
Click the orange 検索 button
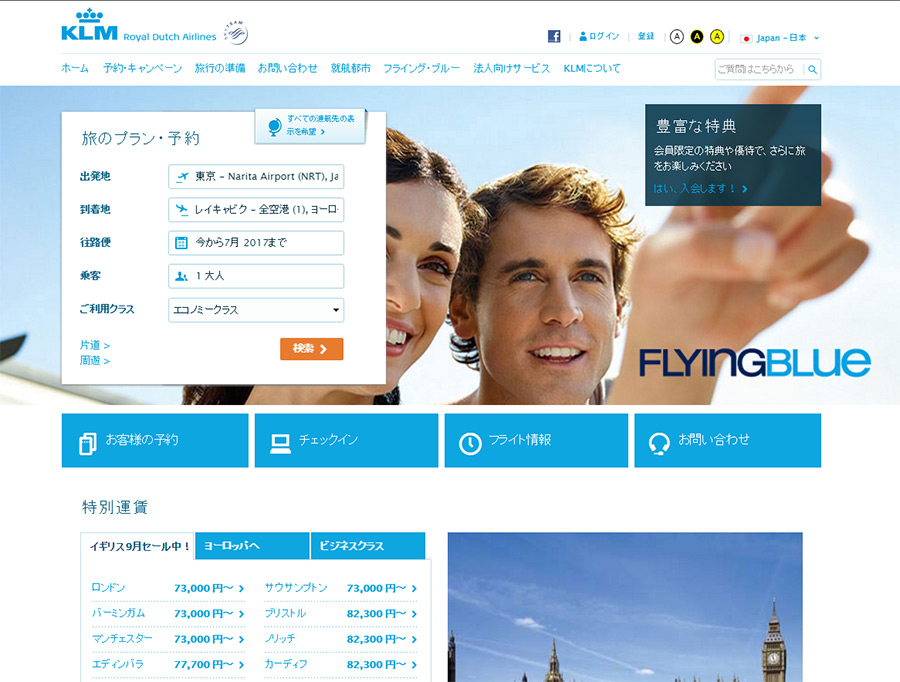point(312,348)
